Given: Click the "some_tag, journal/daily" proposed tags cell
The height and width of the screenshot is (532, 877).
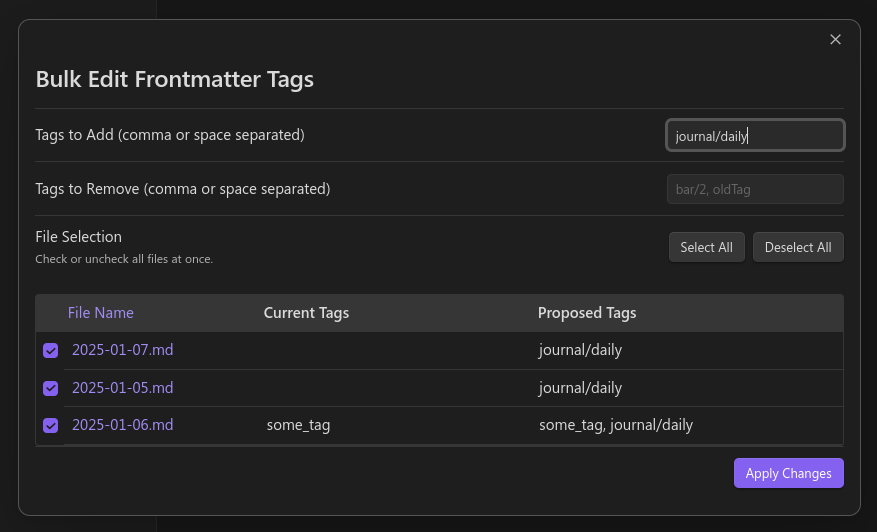Looking at the screenshot, I should 616,425.
